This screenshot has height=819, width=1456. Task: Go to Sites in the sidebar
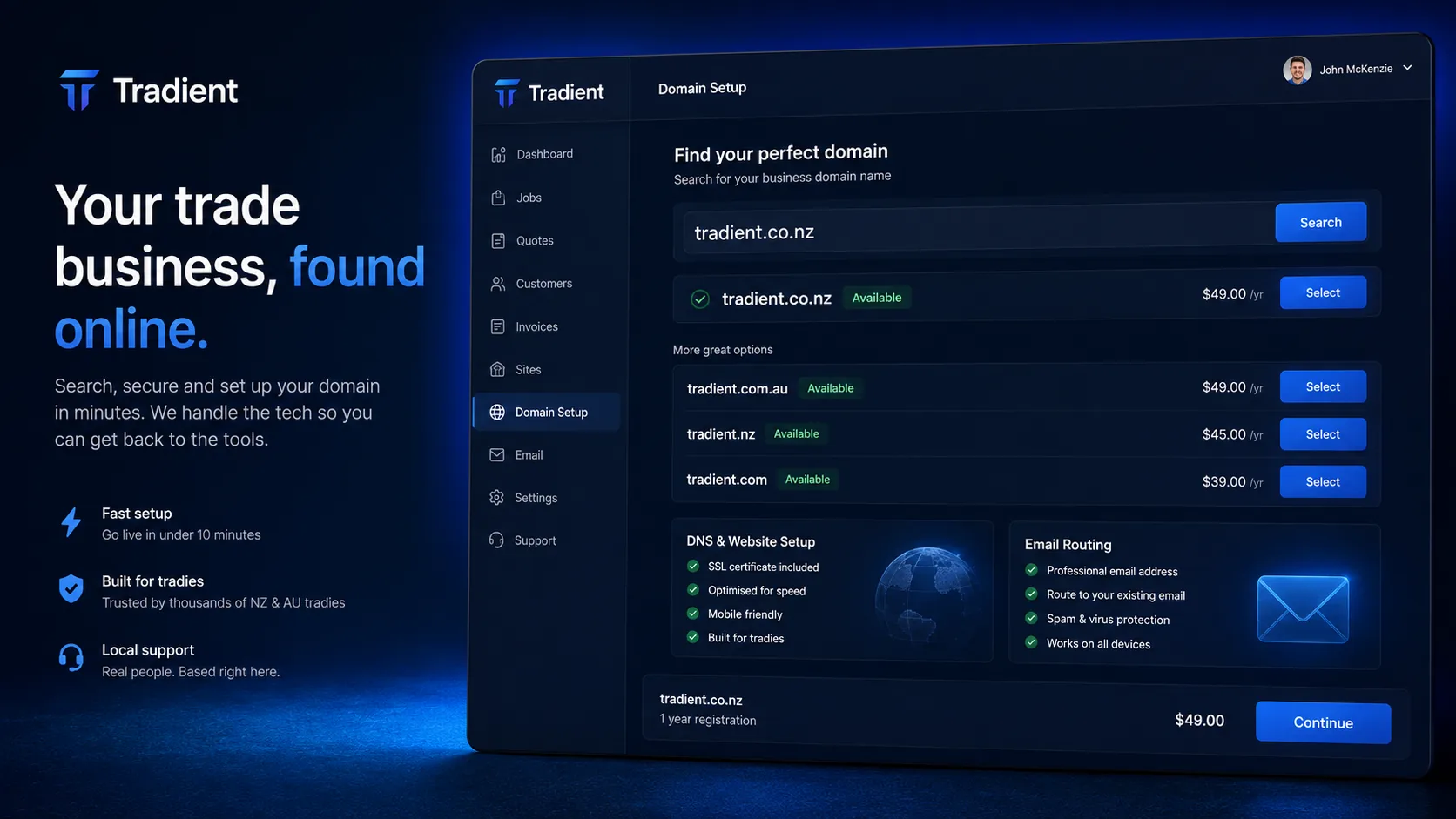(528, 369)
